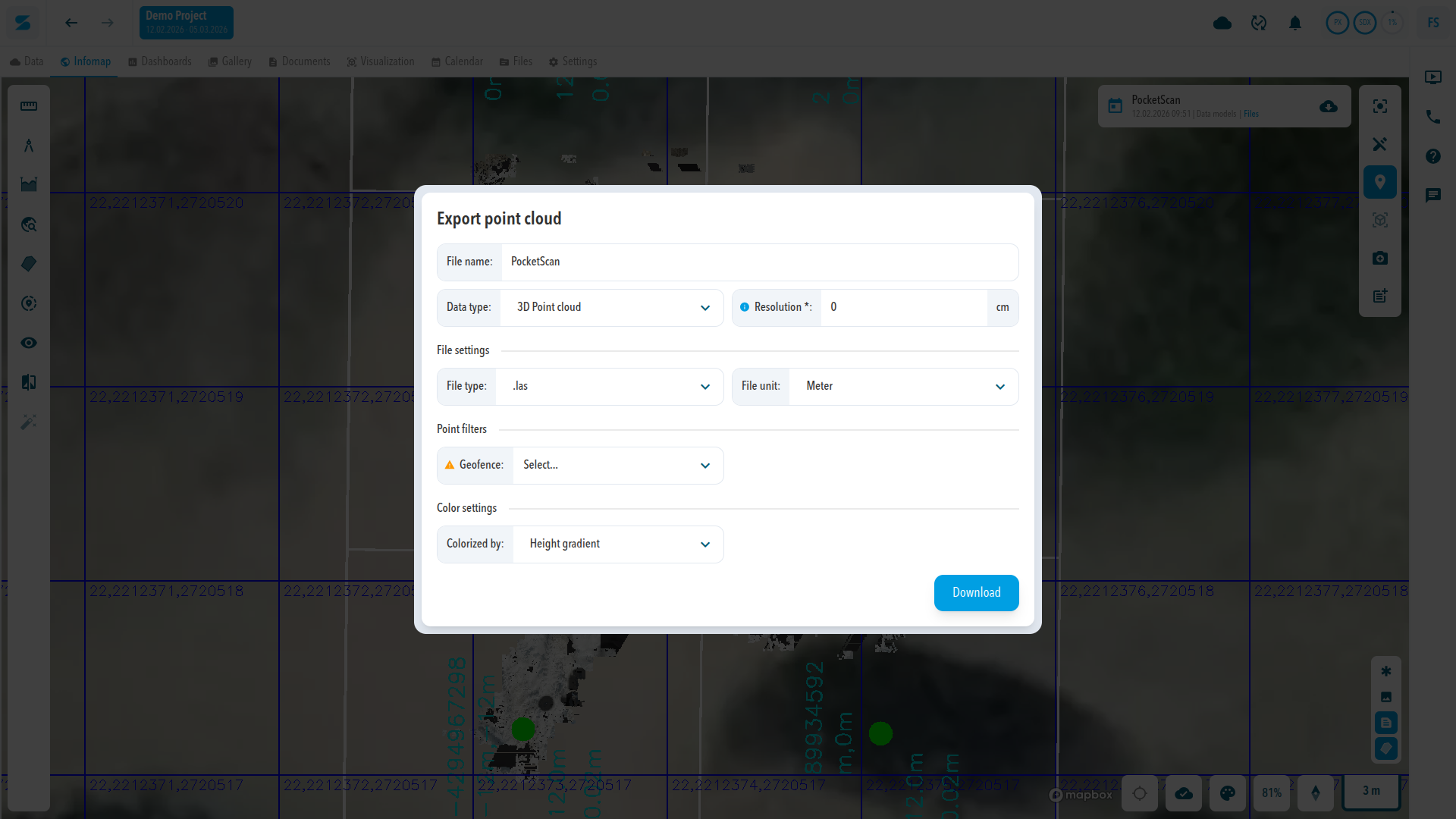Open the Documents tab
Screen dimensions: 1456x819
click(x=300, y=61)
